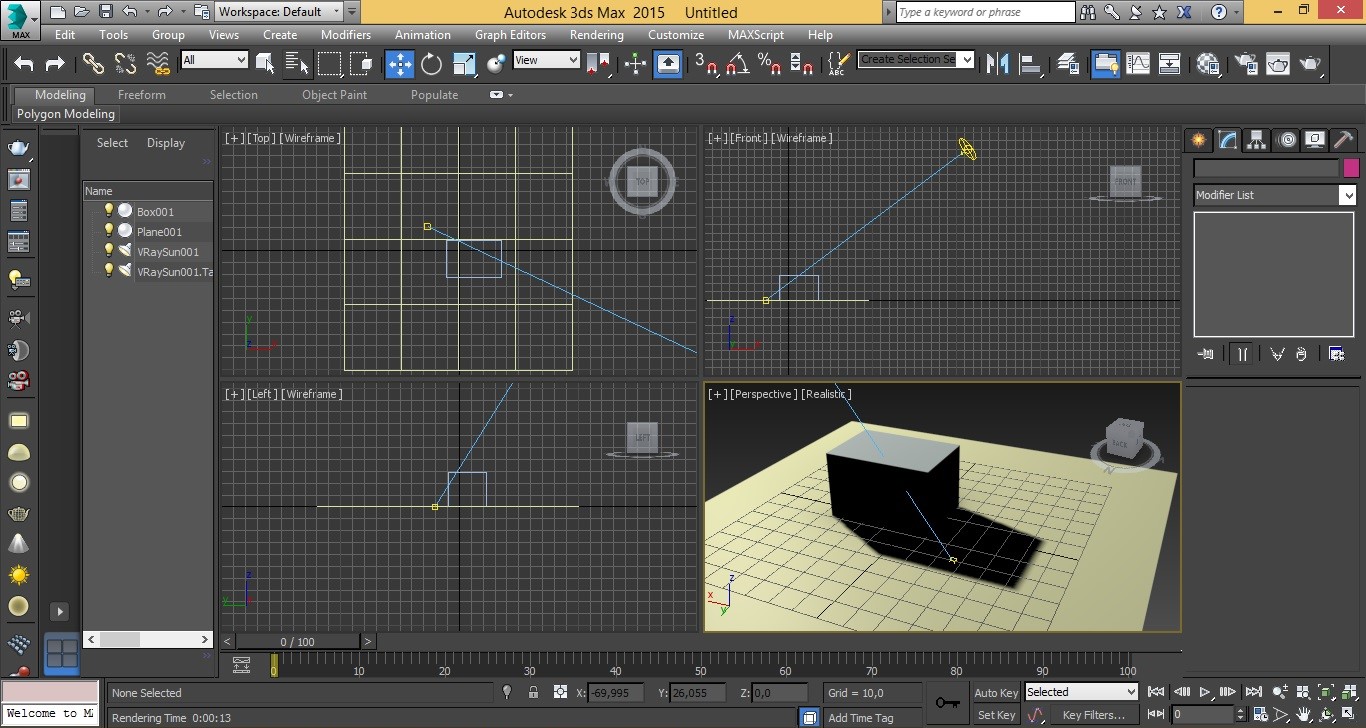Image resolution: width=1366 pixels, height=728 pixels.
Task: Toggle visibility bulb for Box001
Action: pos(109,210)
